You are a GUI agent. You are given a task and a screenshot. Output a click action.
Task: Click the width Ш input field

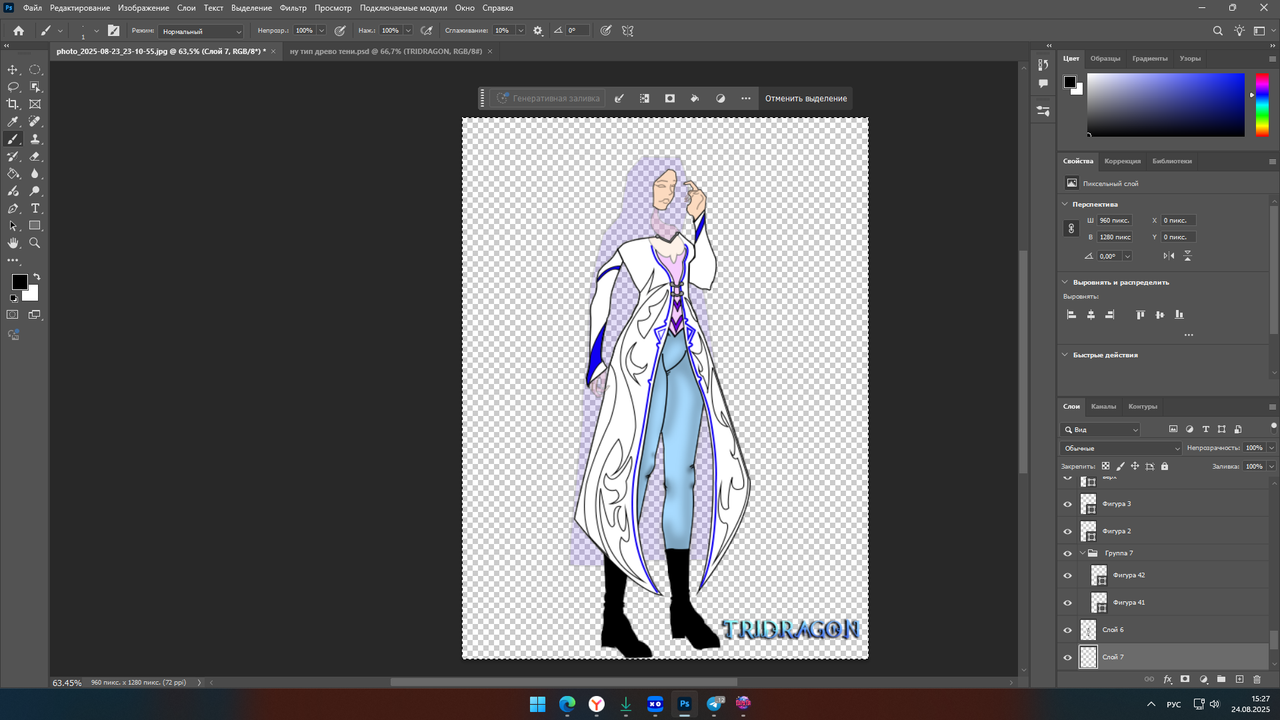coord(1114,220)
